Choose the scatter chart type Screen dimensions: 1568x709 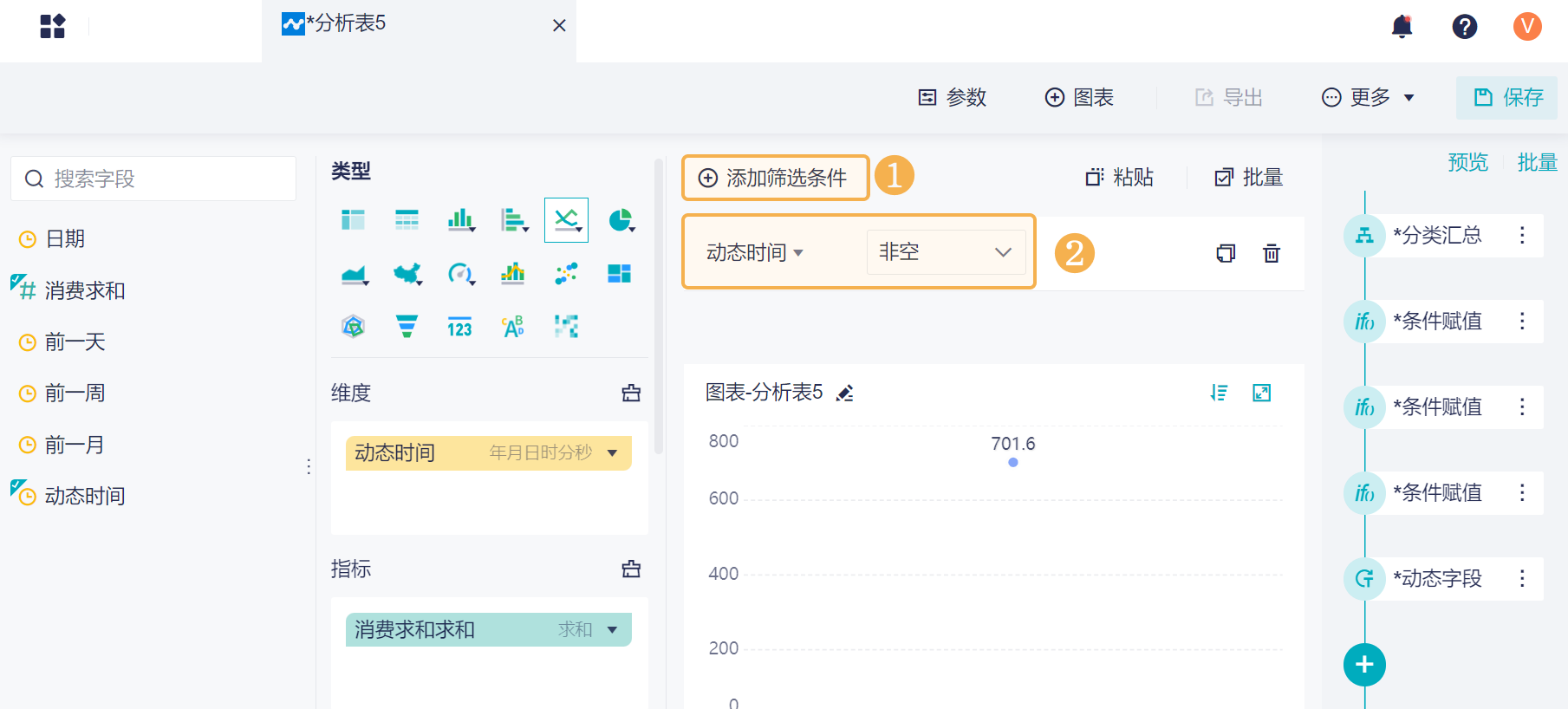click(x=567, y=274)
